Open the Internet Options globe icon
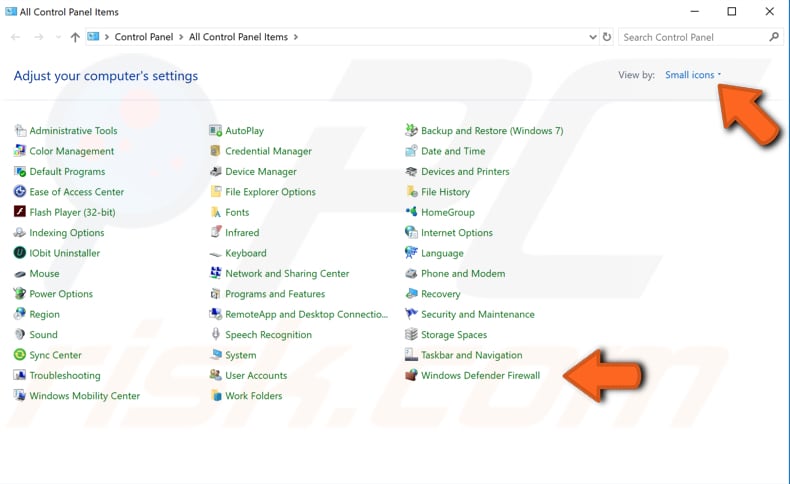 pos(411,233)
